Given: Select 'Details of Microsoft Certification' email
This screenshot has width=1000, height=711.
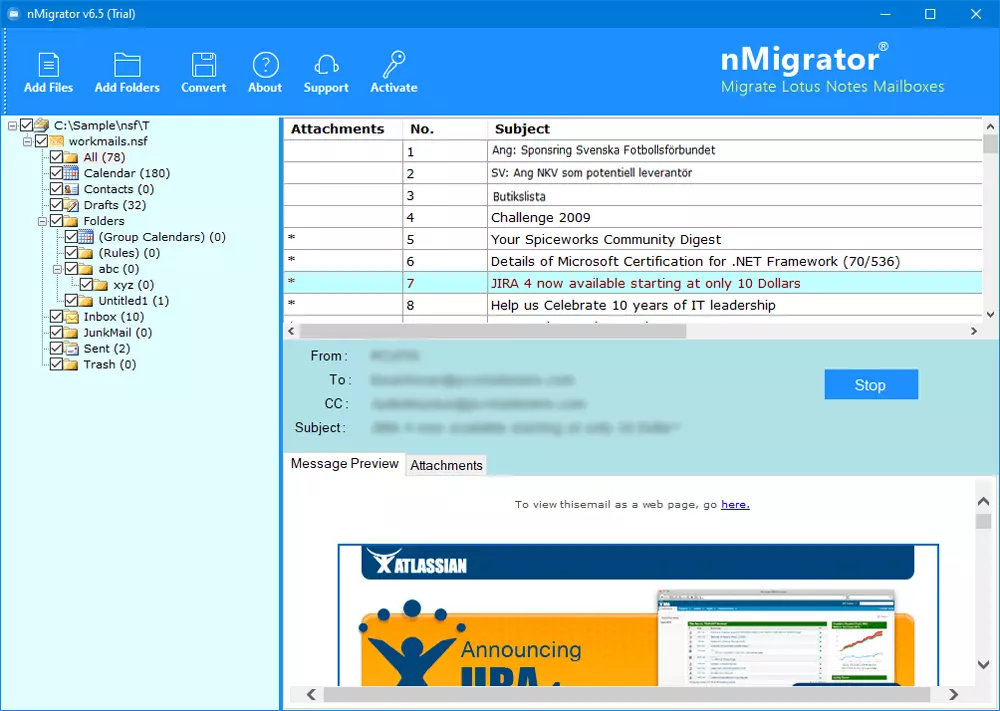Looking at the screenshot, I should (x=633, y=261).
